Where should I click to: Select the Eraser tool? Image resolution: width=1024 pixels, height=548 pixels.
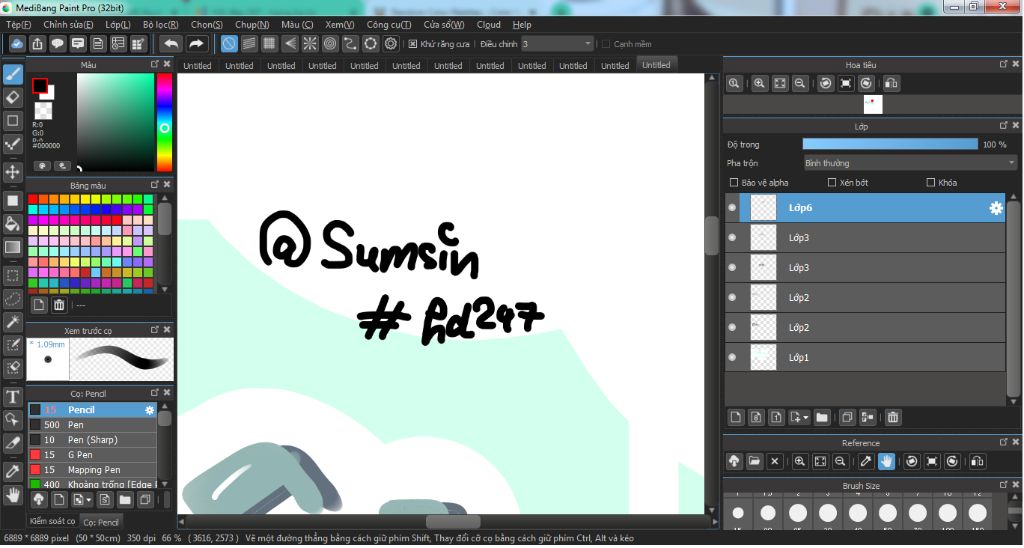point(13,98)
